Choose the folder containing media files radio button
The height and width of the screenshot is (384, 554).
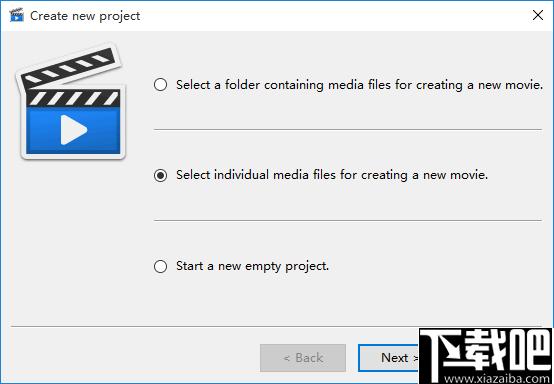[x=160, y=84]
